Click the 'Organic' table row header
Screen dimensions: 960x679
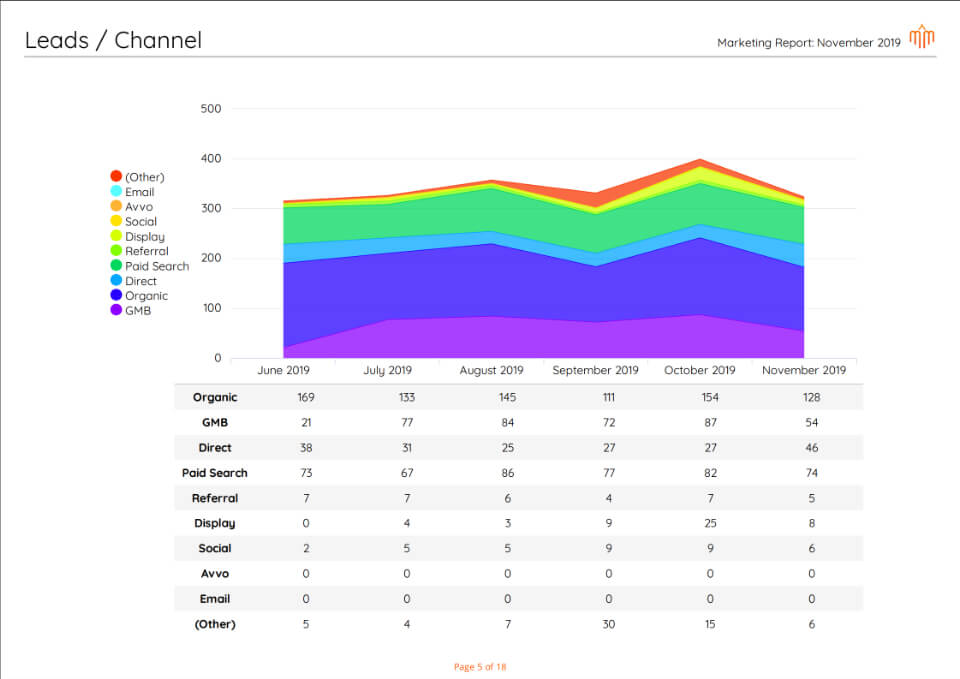click(x=215, y=397)
